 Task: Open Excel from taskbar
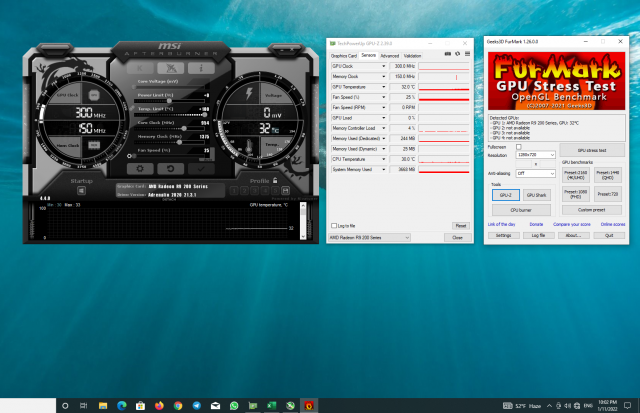(271, 406)
